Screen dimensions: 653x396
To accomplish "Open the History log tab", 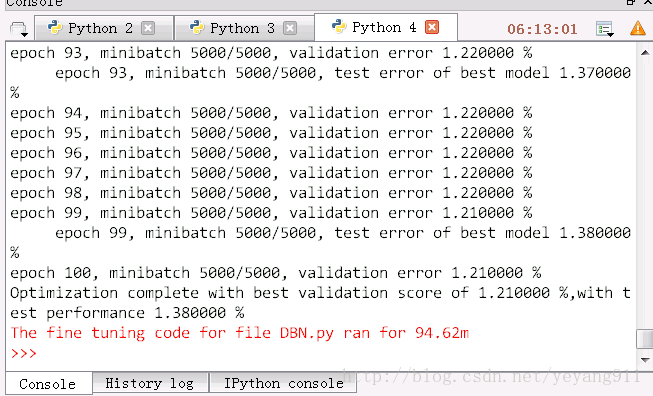I will [150, 383].
